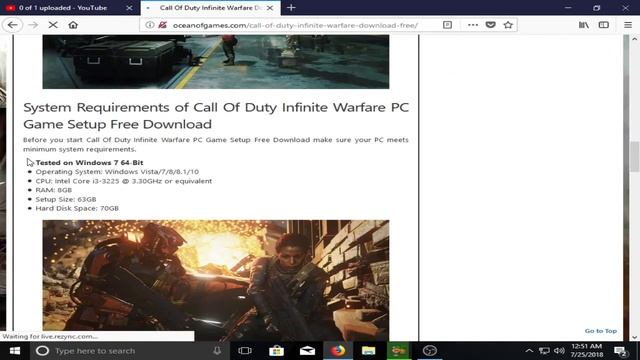
Task: Toggle reader view in address bar
Action: coord(447,25)
